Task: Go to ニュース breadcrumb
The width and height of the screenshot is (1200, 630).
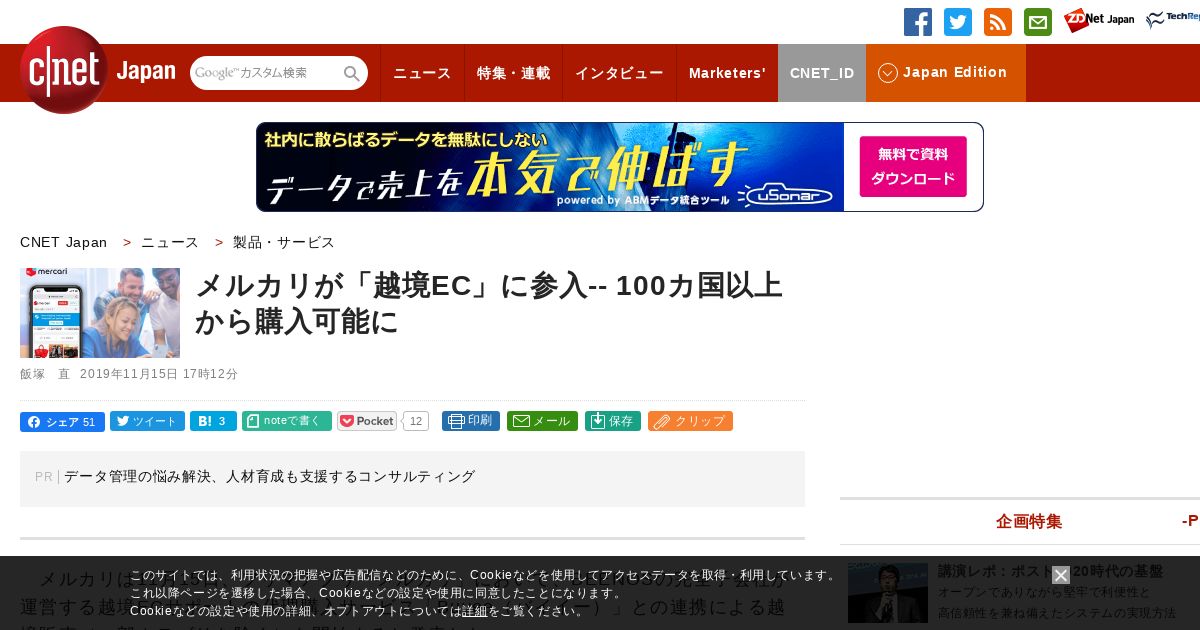Action: (x=170, y=242)
